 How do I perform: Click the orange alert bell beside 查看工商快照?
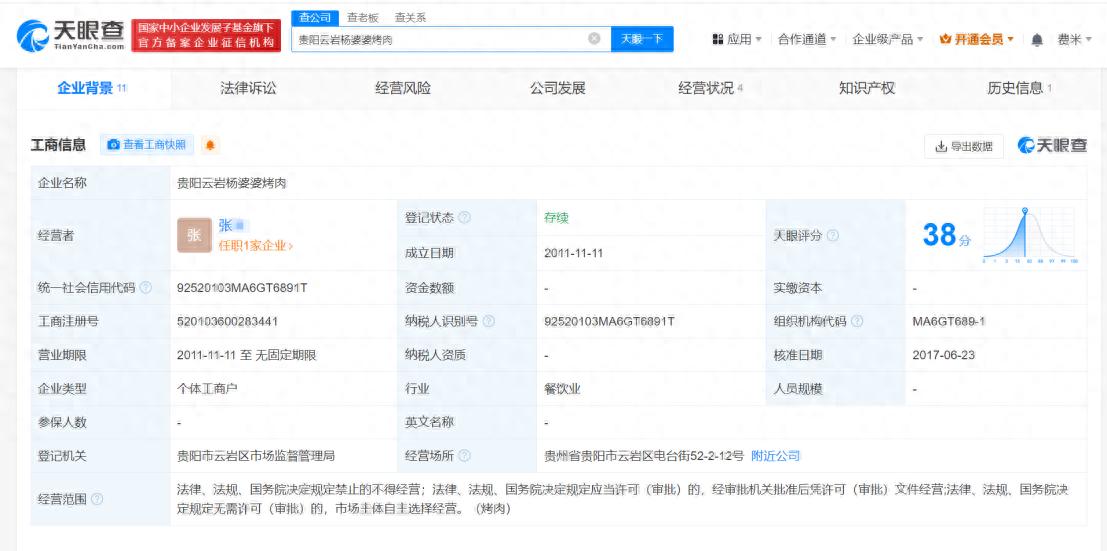pos(210,146)
